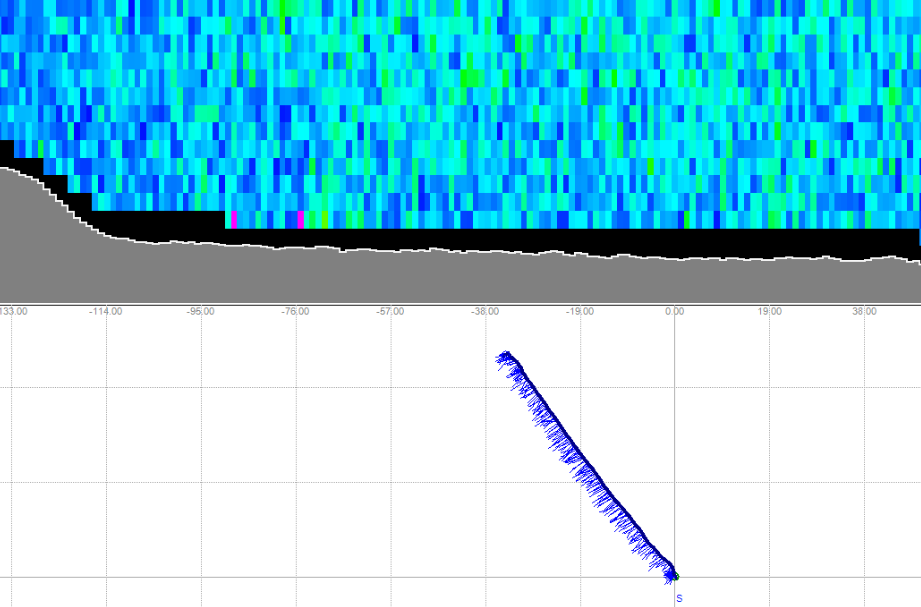Screen dimensions: 921x607
Task: Click the -76.00 axis label
Action: (295, 311)
